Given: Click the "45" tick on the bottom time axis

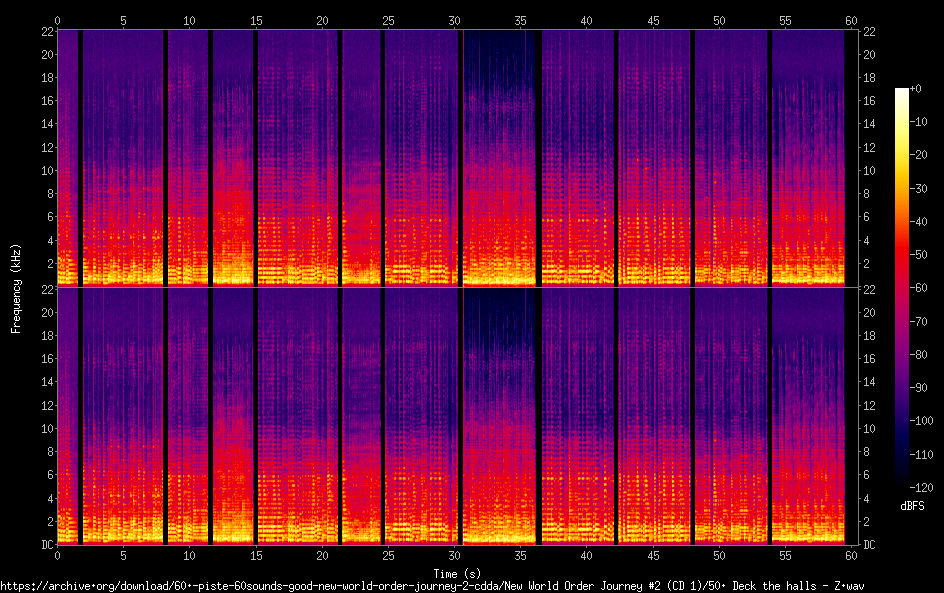Looking at the screenshot, I should (x=653, y=556).
